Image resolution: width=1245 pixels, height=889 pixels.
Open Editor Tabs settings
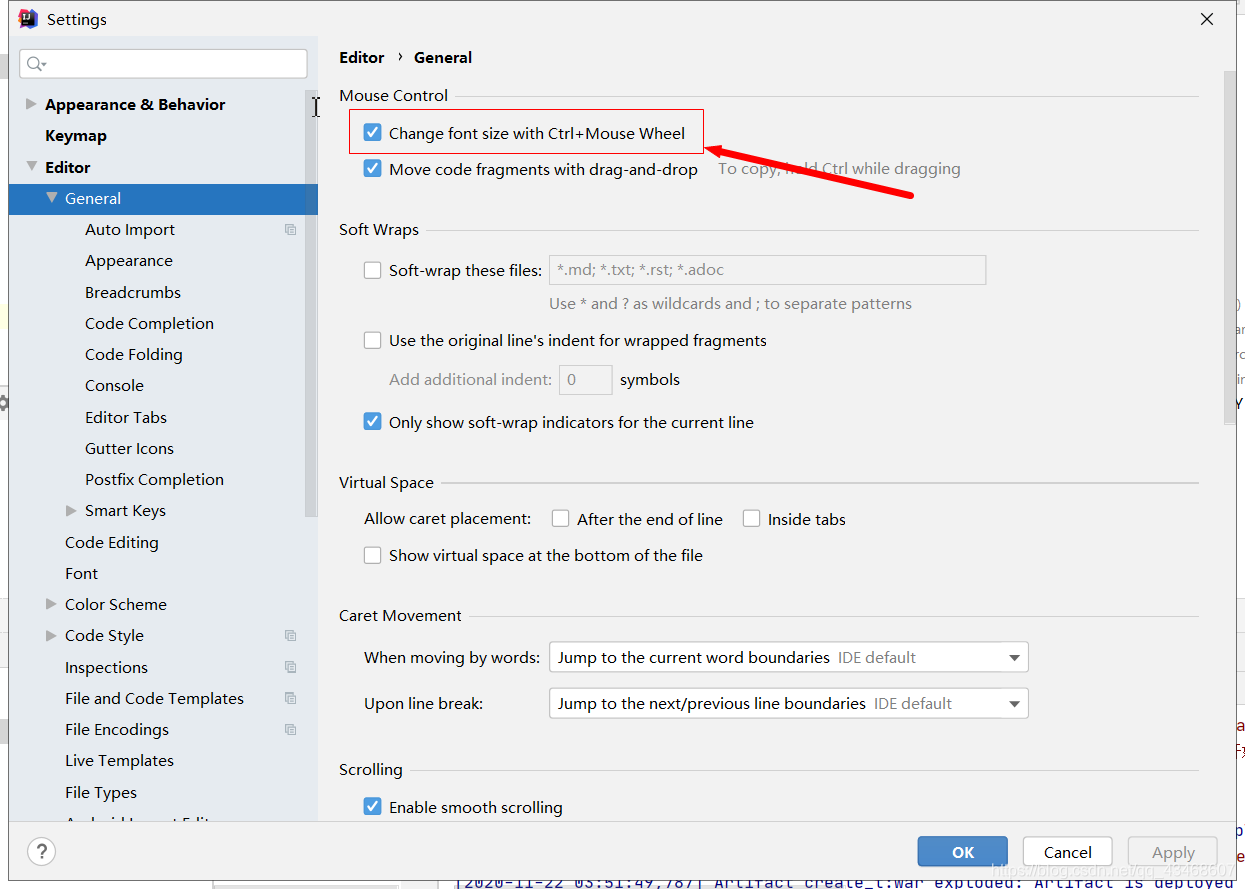126,417
